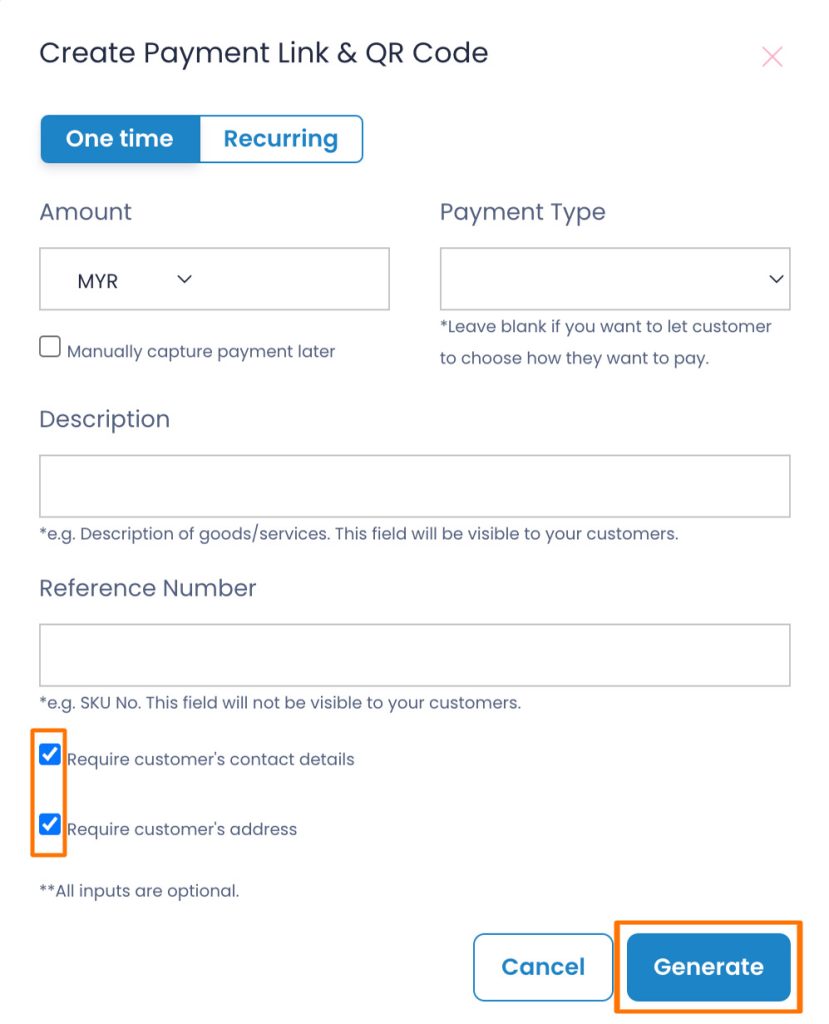The image size is (829, 1024).
Task: Select the One time tab
Action: pos(120,138)
